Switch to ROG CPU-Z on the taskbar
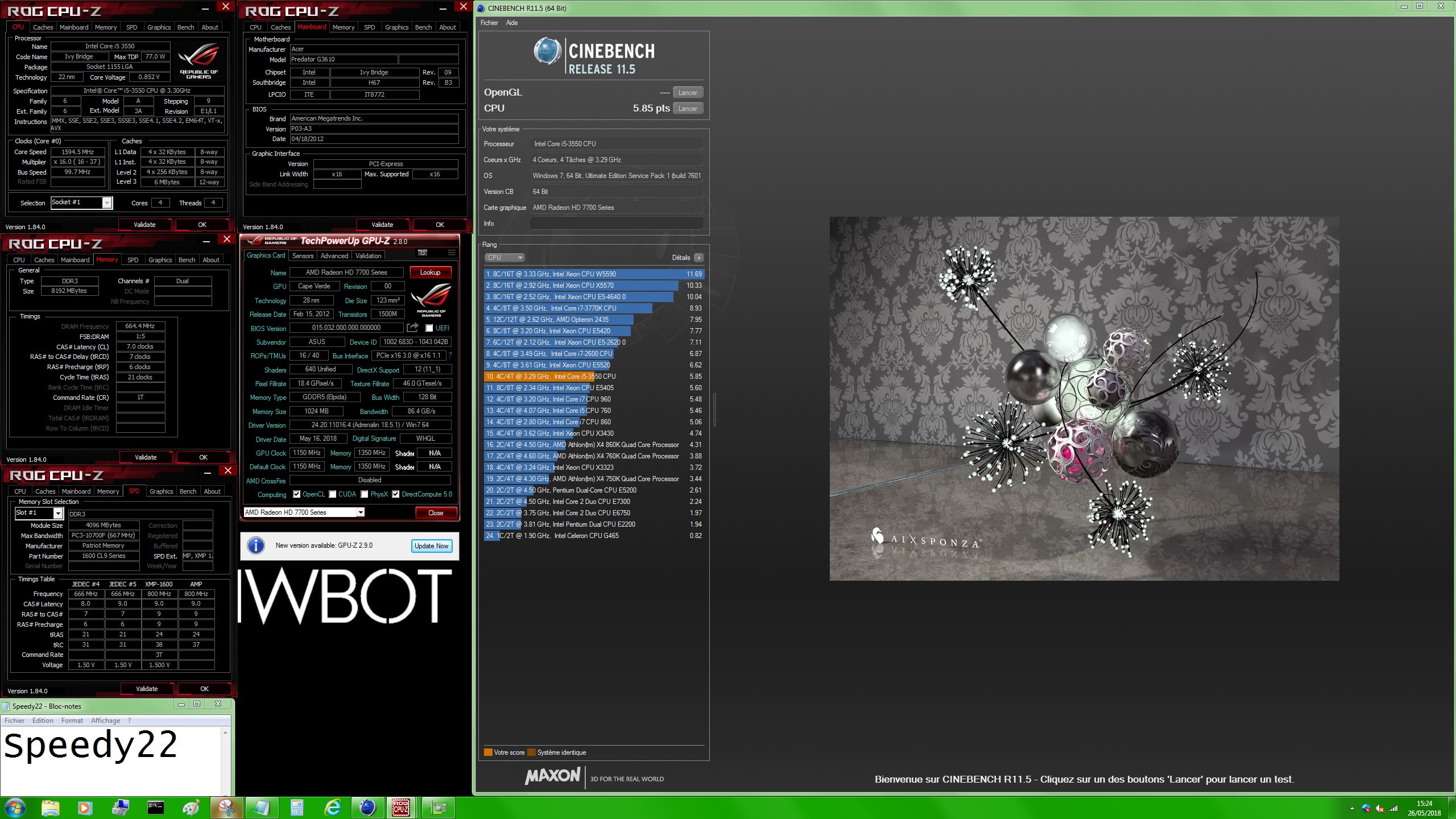 [402, 808]
